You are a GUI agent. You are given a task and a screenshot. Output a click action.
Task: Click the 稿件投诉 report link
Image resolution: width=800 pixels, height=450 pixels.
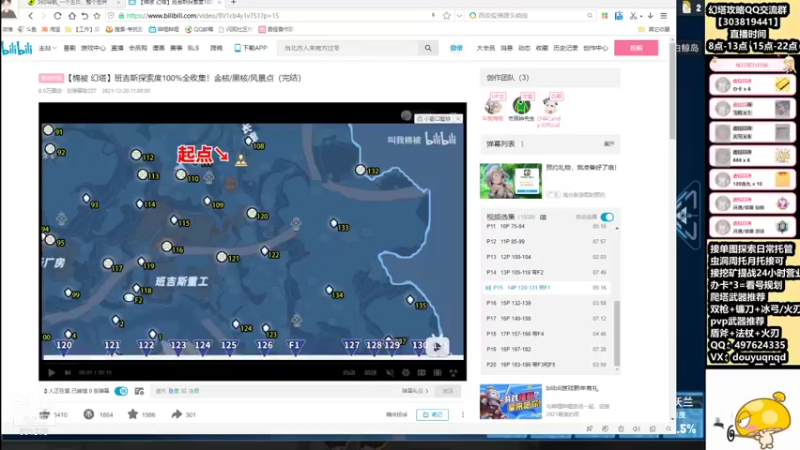pos(396,414)
